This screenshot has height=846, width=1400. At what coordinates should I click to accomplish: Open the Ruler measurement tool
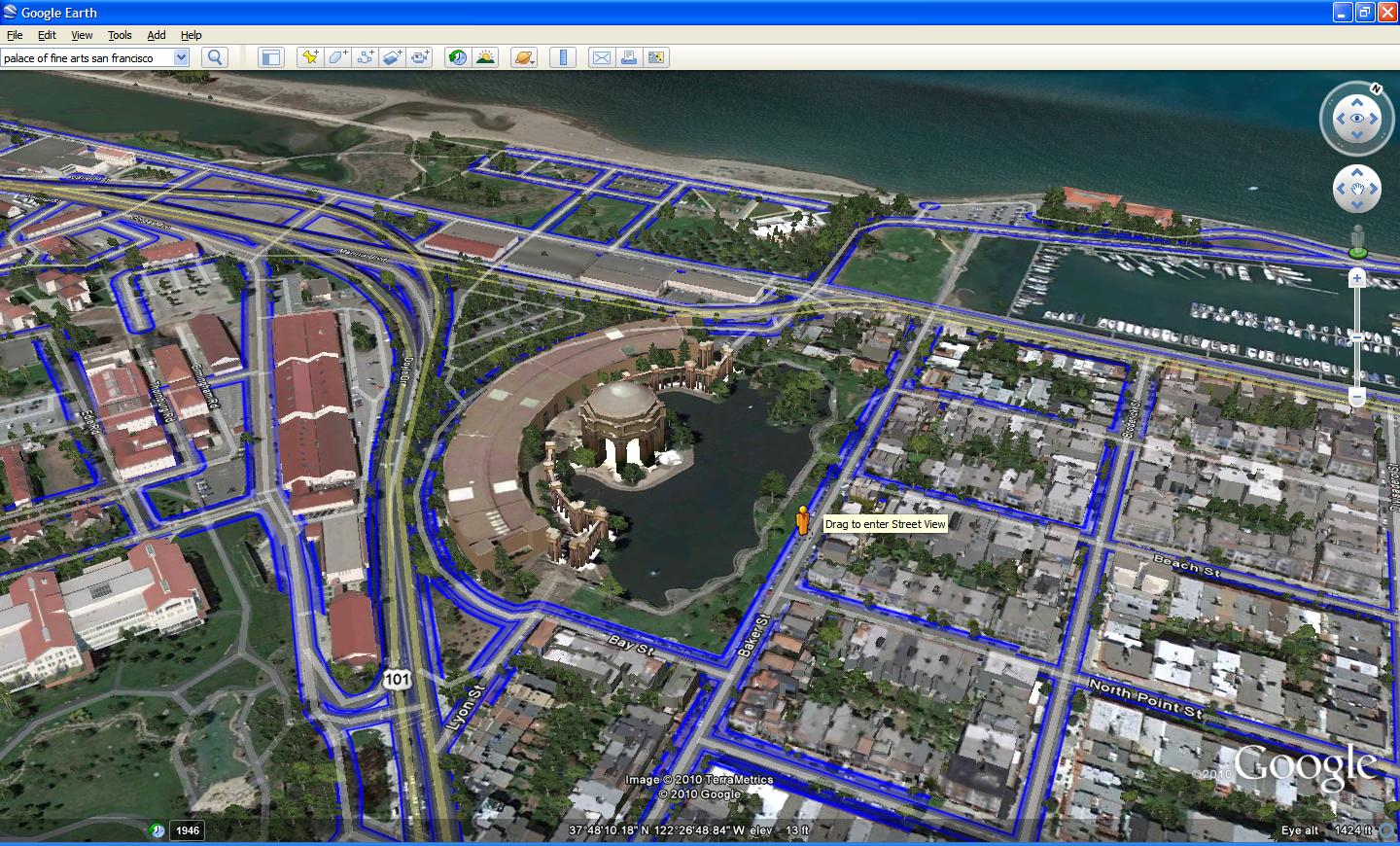coord(564,56)
